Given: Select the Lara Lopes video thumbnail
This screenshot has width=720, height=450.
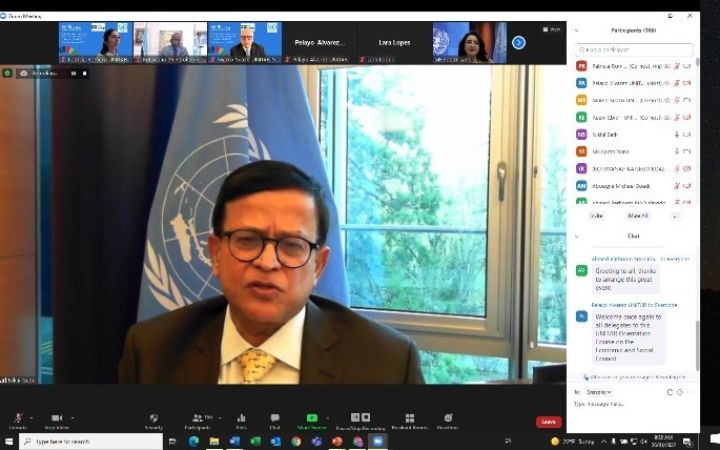Looking at the screenshot, I should tap(394, 43).
